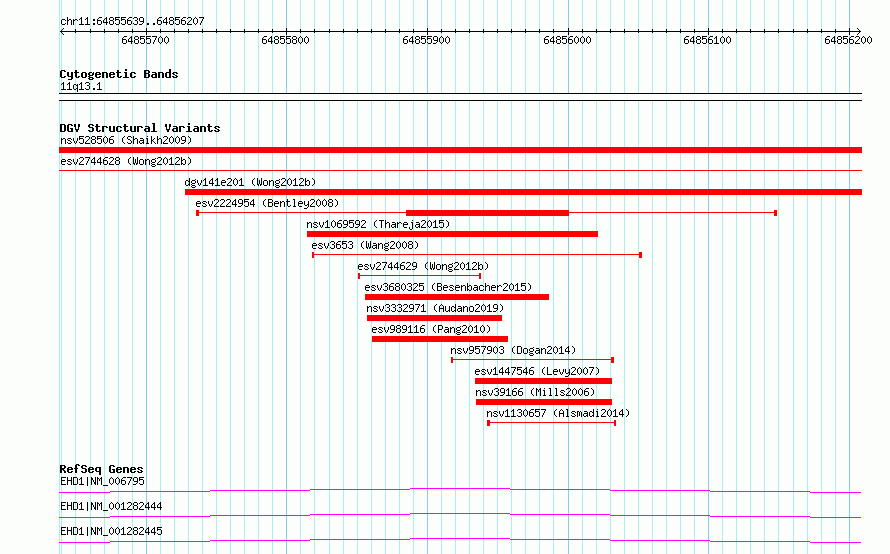Select the nsv528506 red variant bar
This screenshot has height=554, width=890.
click(x=460, y=150)
